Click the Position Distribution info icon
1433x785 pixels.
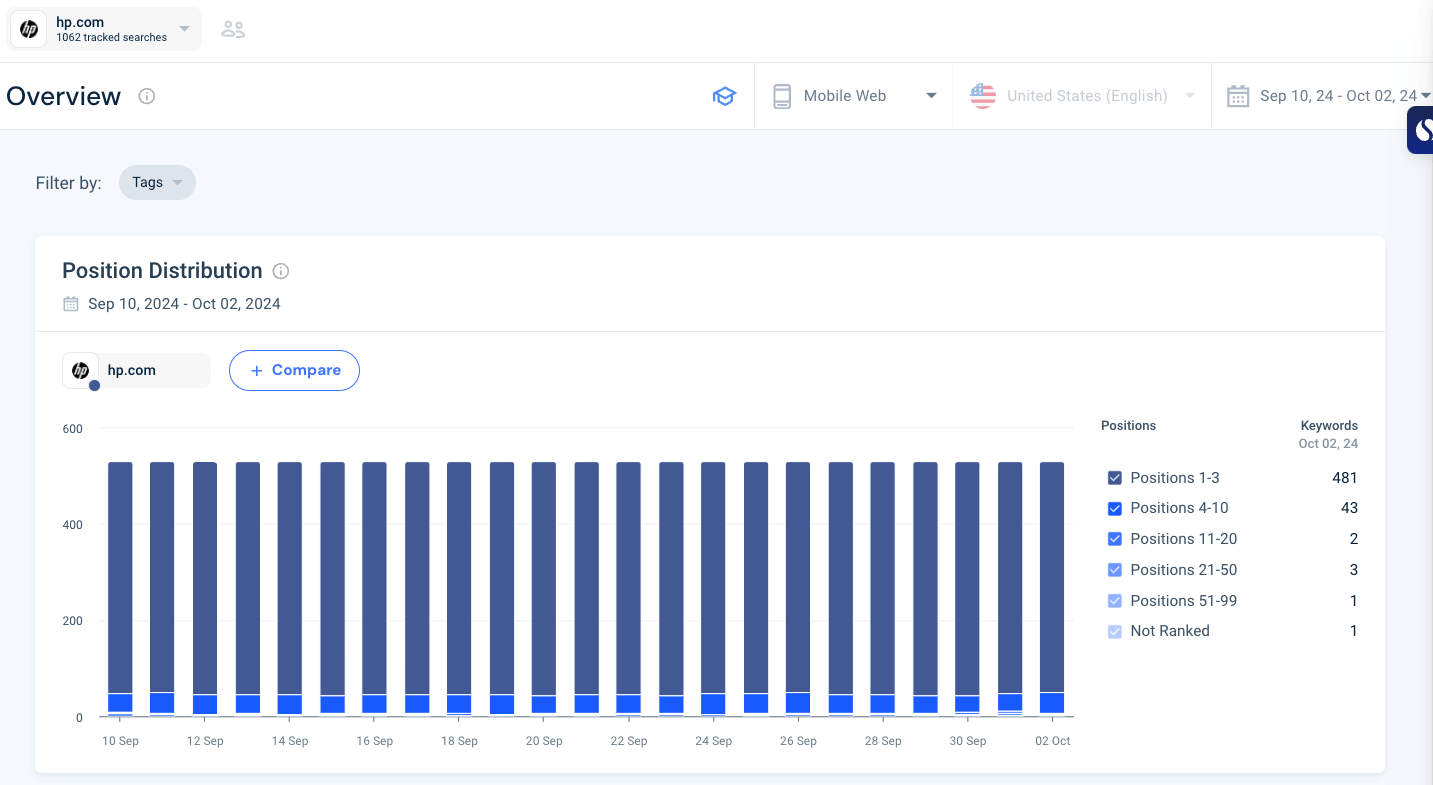point(281,270)
